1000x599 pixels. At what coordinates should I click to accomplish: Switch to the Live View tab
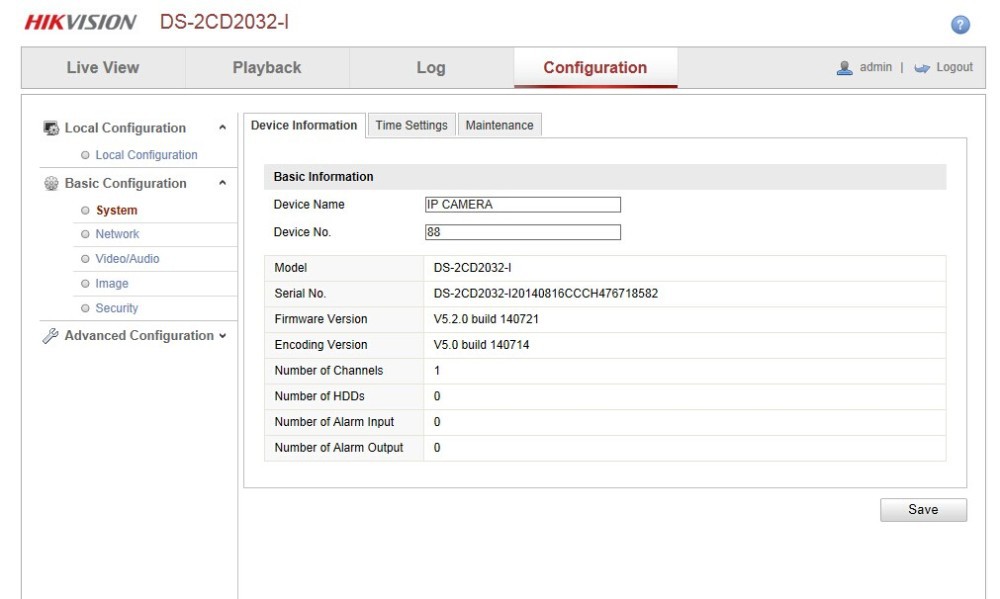pyautogui.click(x=103, y=68)
